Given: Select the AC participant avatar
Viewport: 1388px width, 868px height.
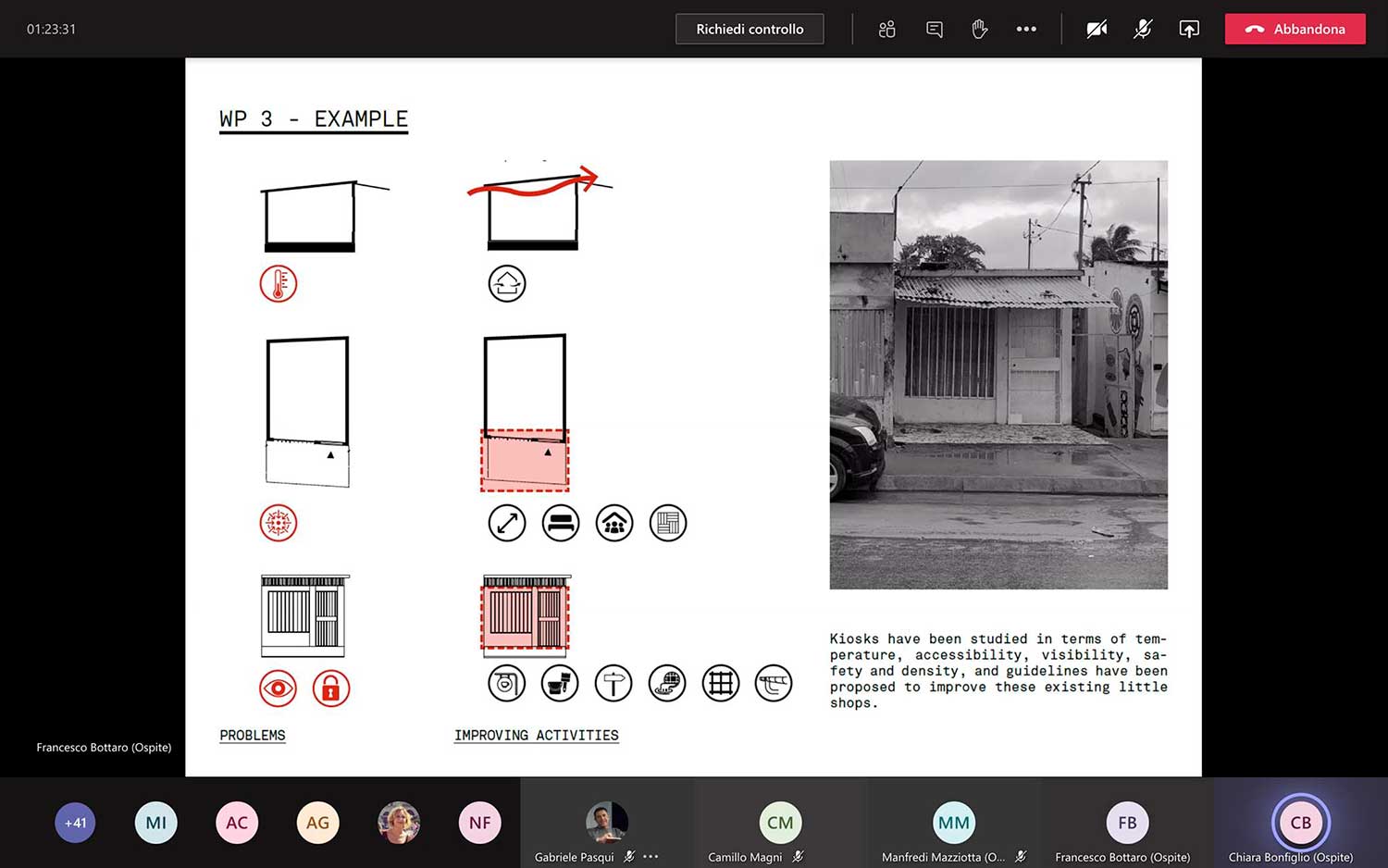Looking at the screenshot, I should pos(237,822).
